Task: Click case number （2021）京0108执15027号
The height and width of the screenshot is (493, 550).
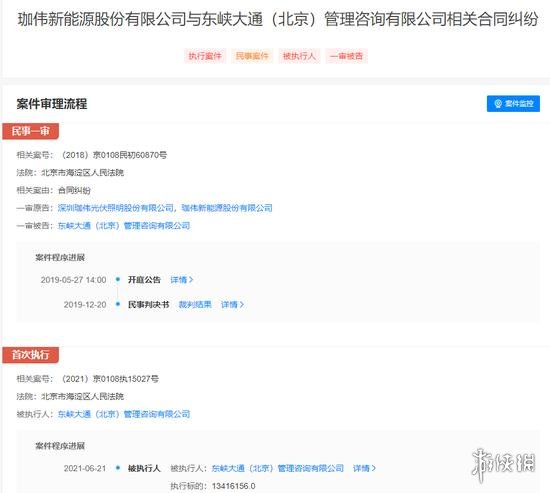Action: click(109, 379)
